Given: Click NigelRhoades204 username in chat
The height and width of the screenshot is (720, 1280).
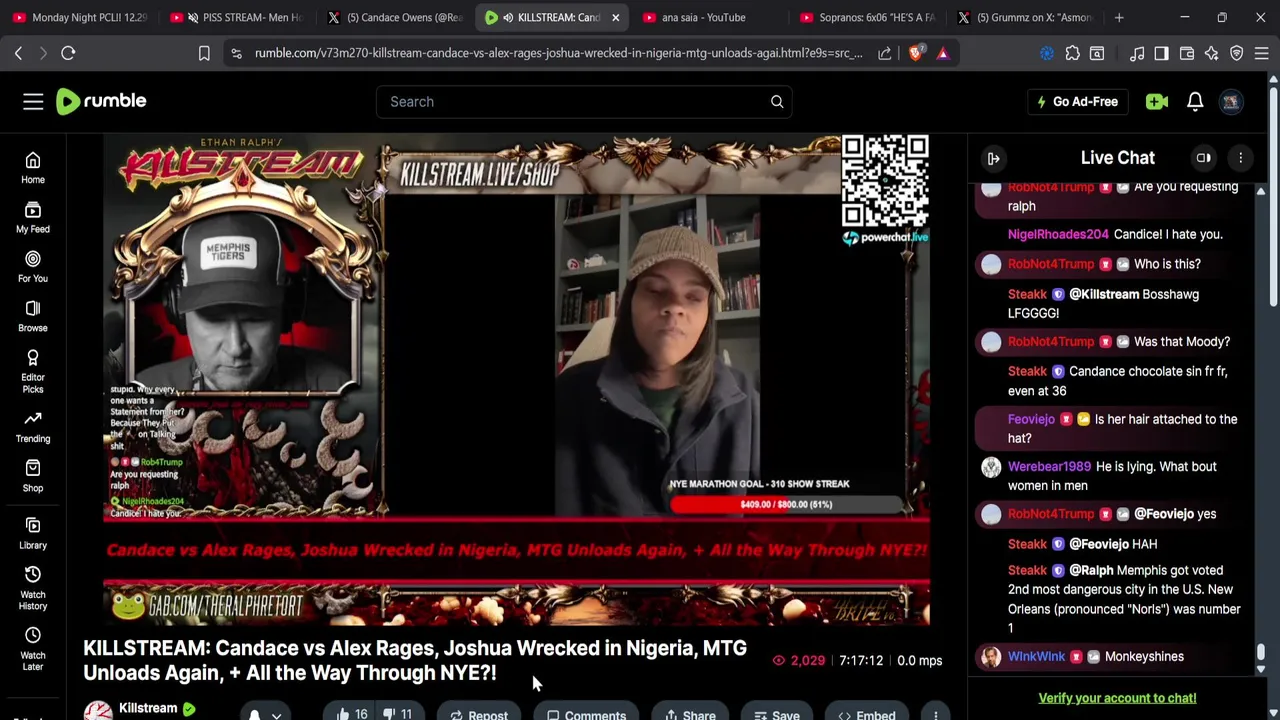Looking at the screenshot, I should (x=1058, y=234).
